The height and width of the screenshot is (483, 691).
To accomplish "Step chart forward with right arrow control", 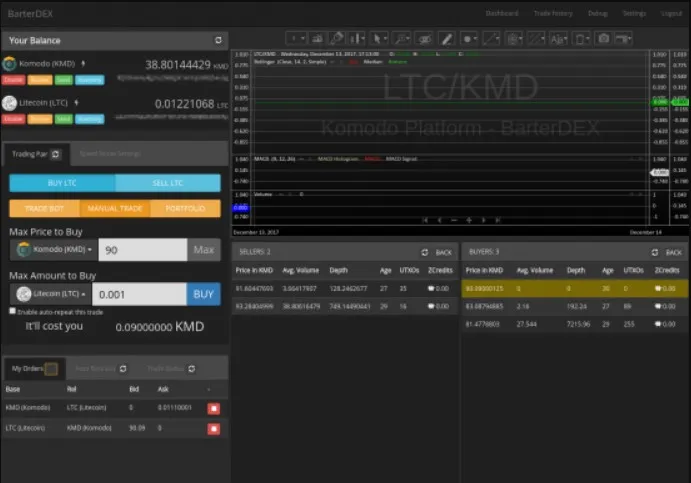I will click(x=483, y=220).
